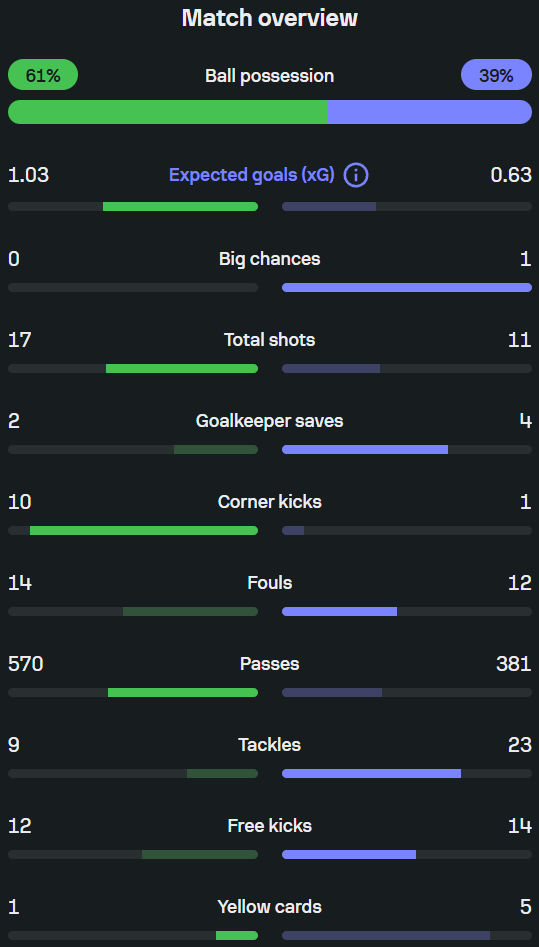Image resolution: width=539 pixels, height=947 pixels.
Task: Click the Yellow cards stat label
Action: click(270, 907)
